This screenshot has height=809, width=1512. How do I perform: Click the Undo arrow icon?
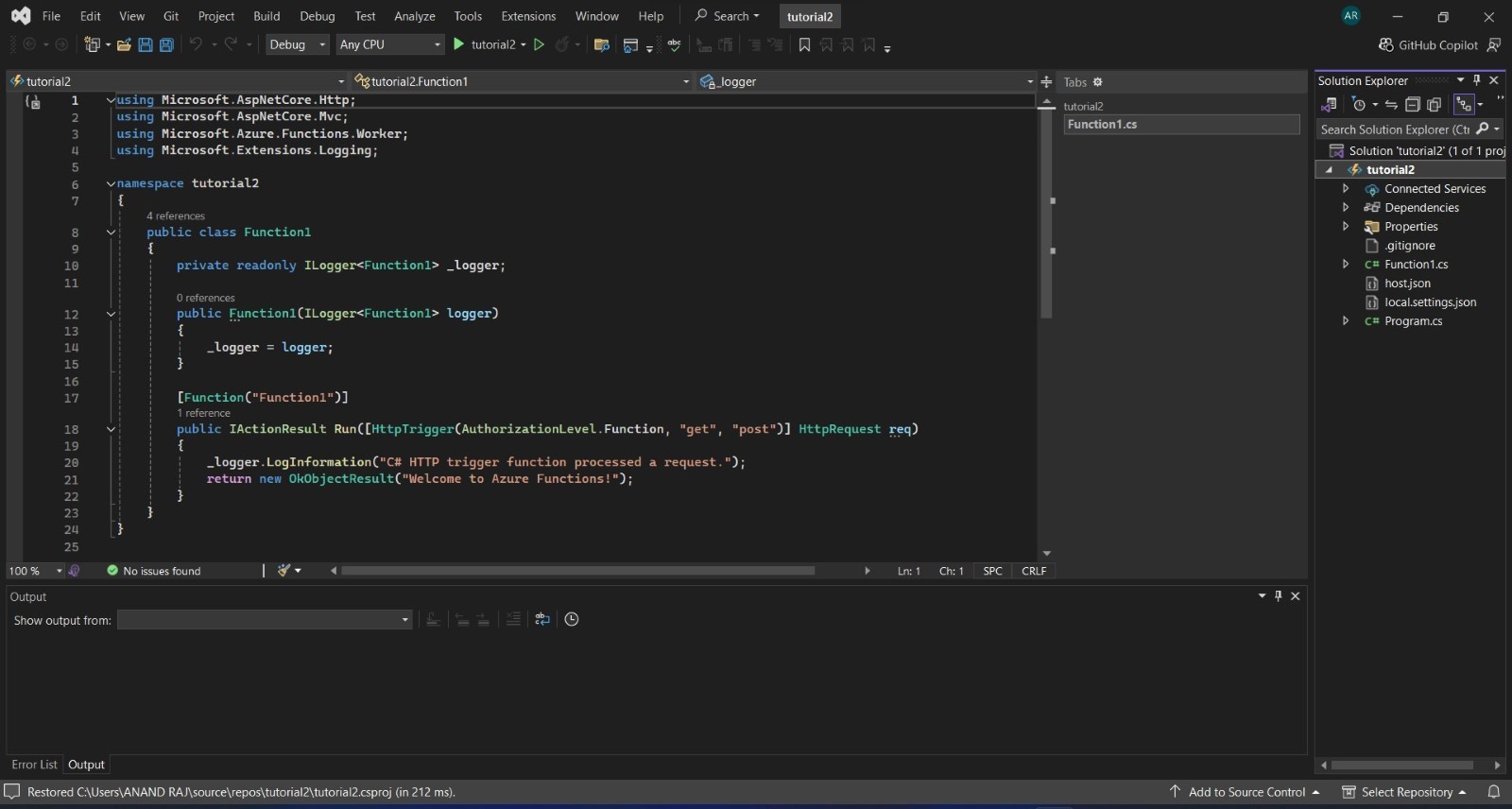click(x=196, y=44)
